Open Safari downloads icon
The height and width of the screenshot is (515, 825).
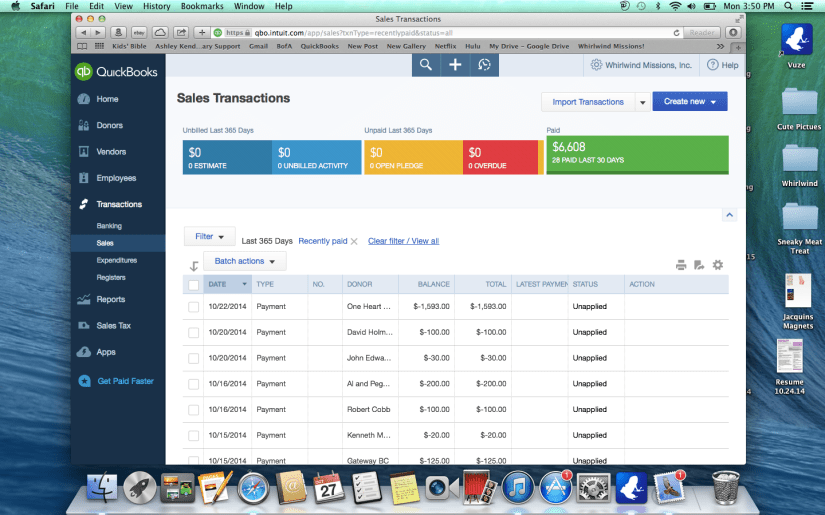coord(733,33)
